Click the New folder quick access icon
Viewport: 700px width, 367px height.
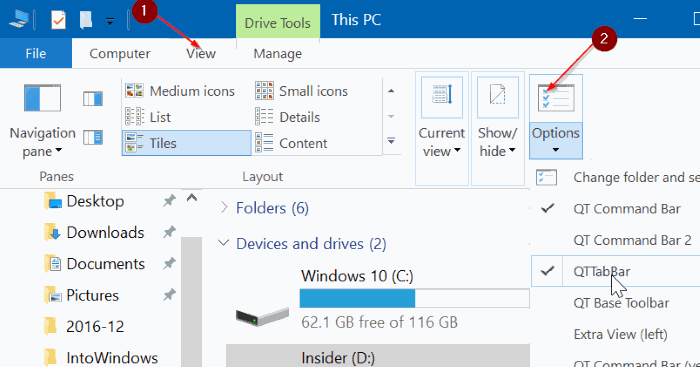point(86,20)
